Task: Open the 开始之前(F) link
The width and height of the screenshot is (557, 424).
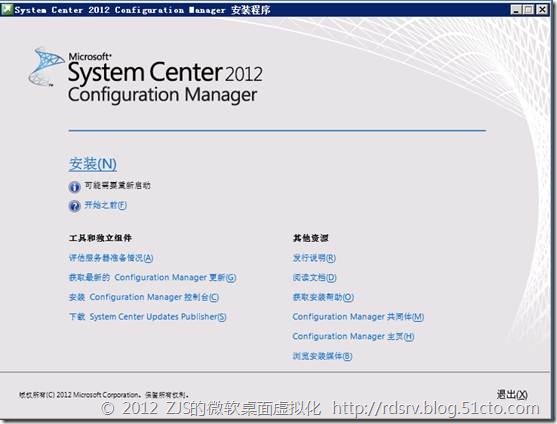Action: pos(106,205)
